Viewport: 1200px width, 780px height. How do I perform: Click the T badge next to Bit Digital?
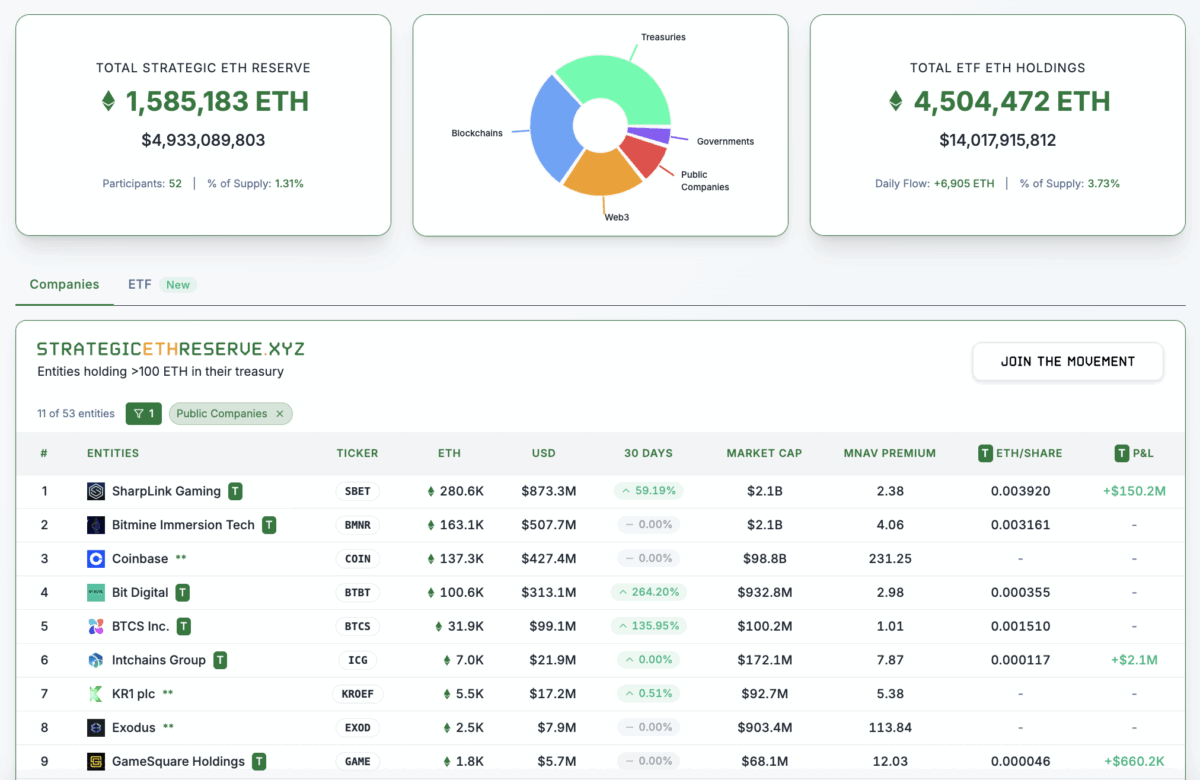tap(183, 592)
